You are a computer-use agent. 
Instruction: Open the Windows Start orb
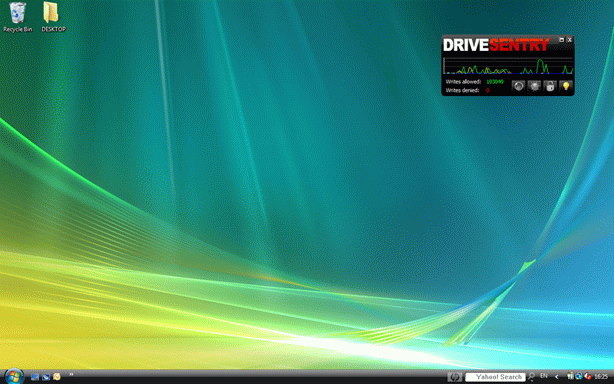pyautogui.click(x=14, y=376)
